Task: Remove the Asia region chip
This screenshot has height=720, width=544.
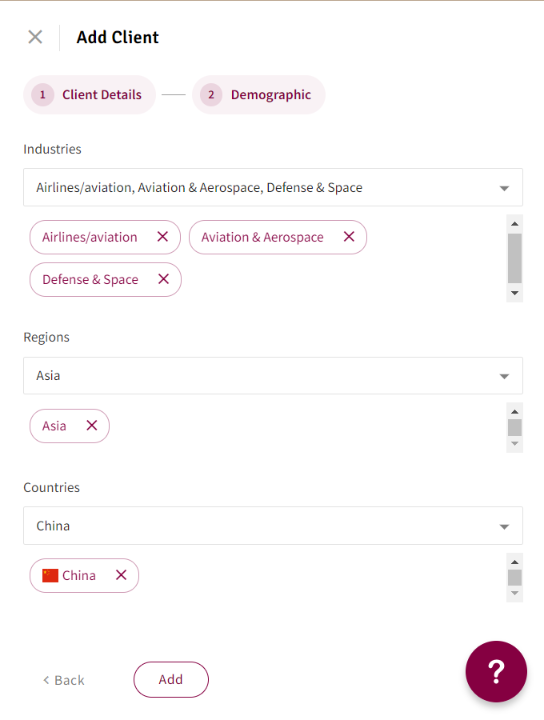Action: point(92,425)
